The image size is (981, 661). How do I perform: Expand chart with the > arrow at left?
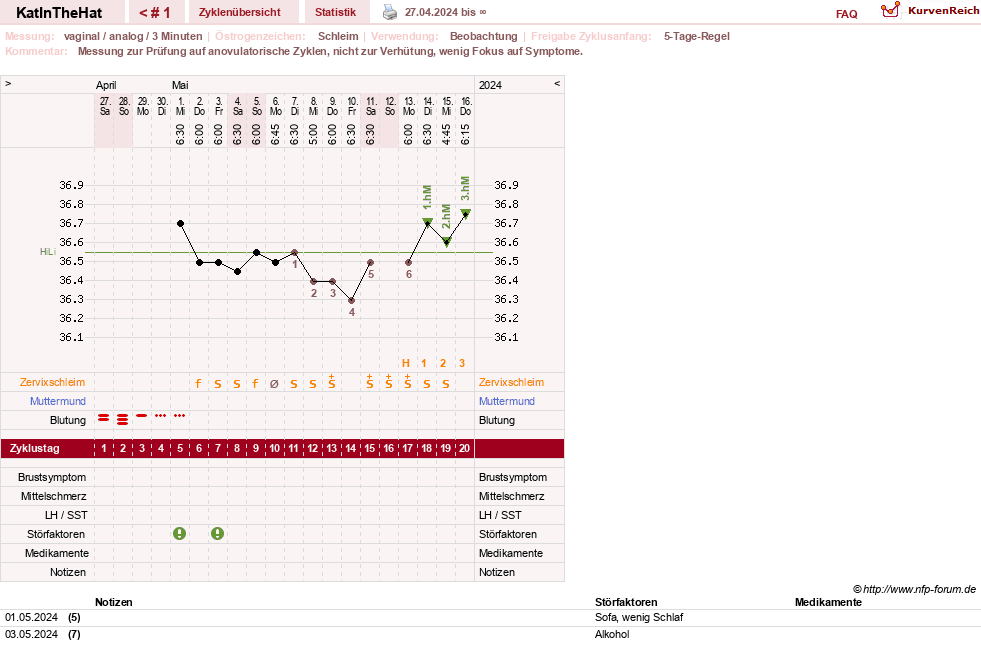[x=8, y=84]
